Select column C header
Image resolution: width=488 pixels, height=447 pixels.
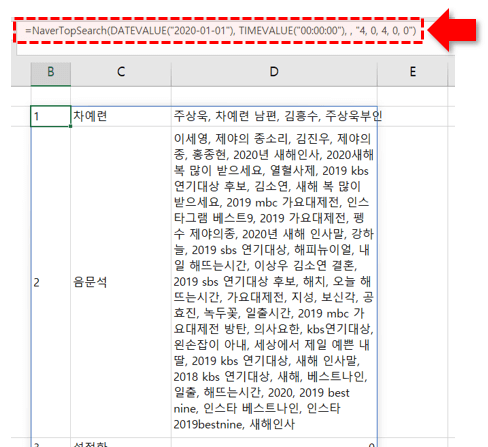121,72
